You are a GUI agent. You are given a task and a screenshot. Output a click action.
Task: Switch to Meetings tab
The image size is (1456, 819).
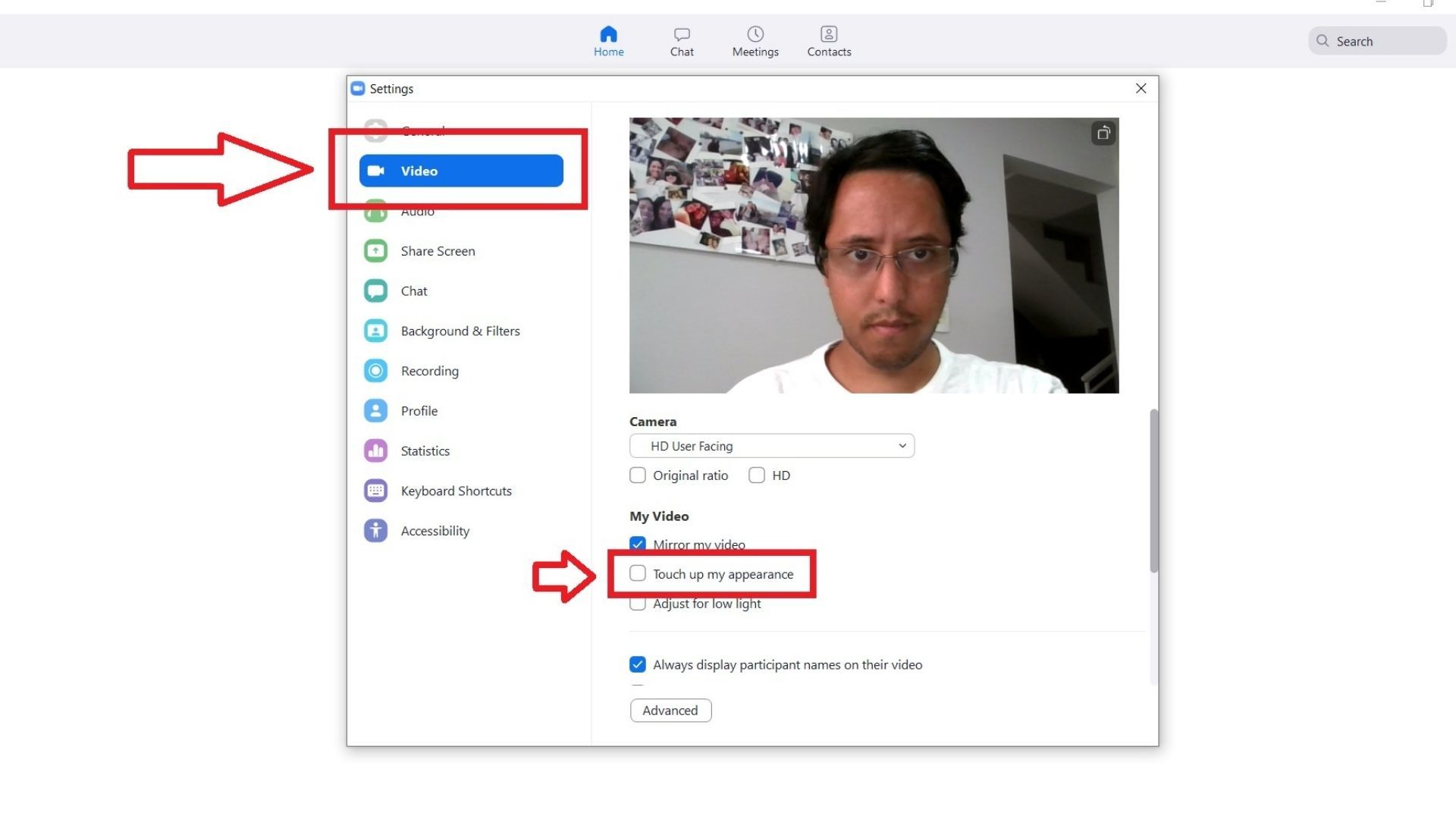coord(755,41)
